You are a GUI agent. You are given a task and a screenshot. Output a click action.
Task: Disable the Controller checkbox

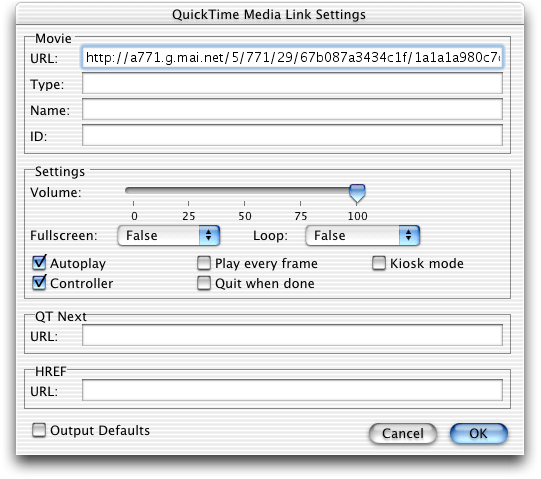39,283
